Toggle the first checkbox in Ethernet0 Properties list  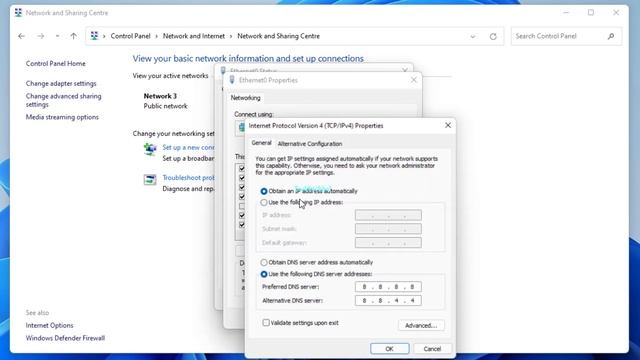click(x=242, y=168)
